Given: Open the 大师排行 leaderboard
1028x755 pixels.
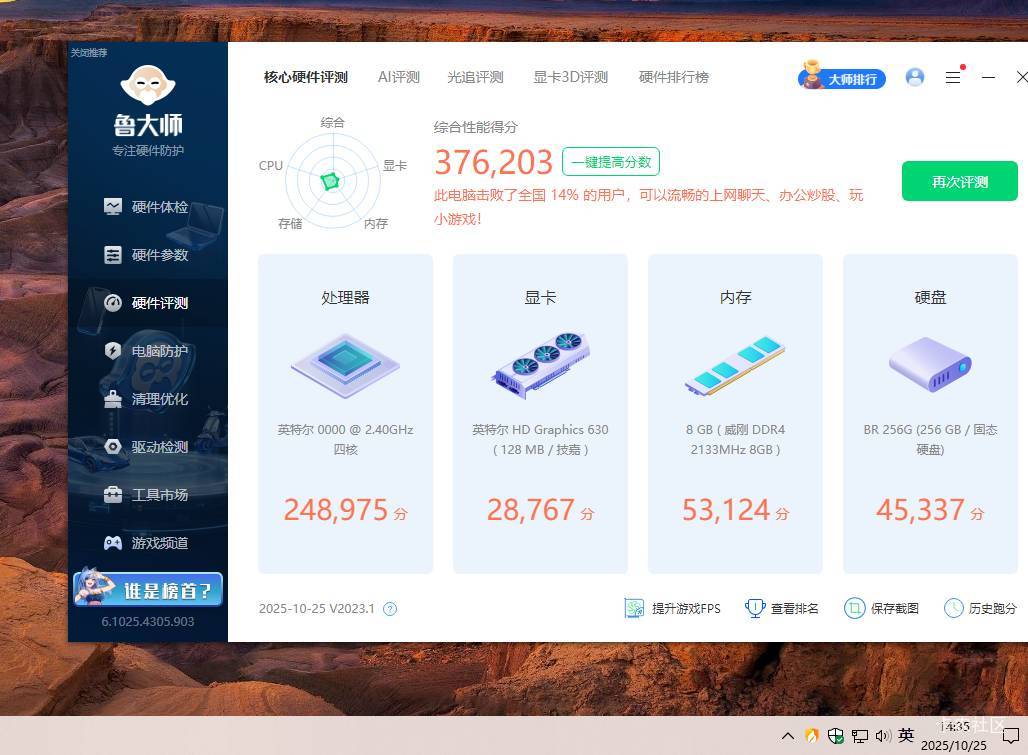Looking at the screenshot, I should tap(841, 77).
